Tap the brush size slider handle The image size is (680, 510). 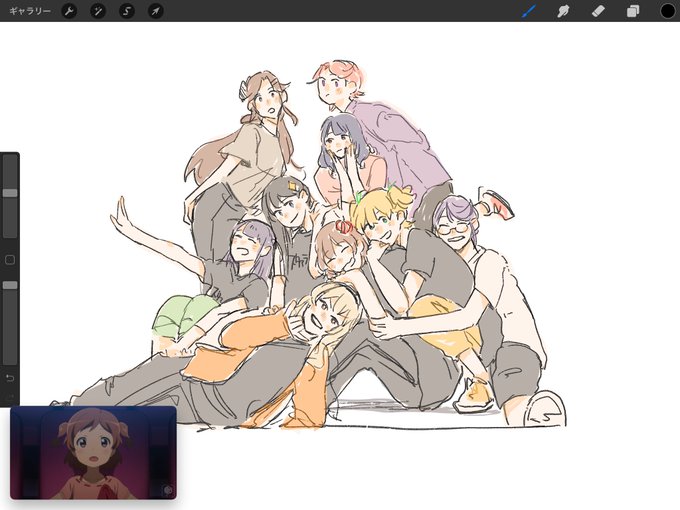[x=10, y=193]
